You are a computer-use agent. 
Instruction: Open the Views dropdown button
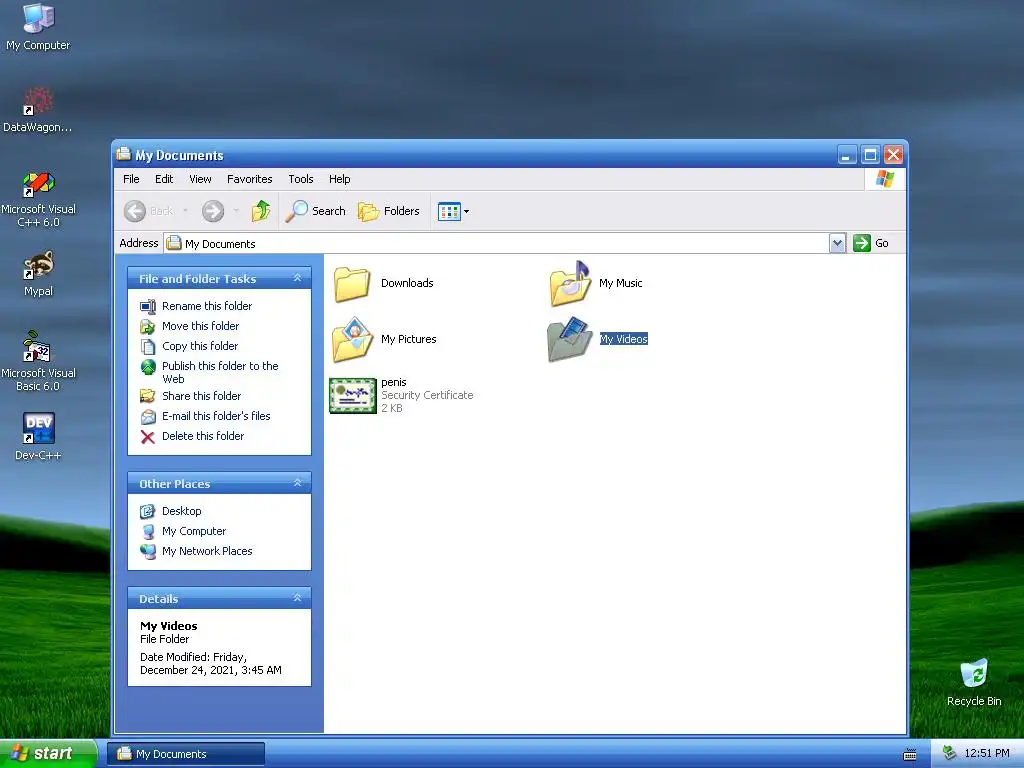tap(453, 211)
